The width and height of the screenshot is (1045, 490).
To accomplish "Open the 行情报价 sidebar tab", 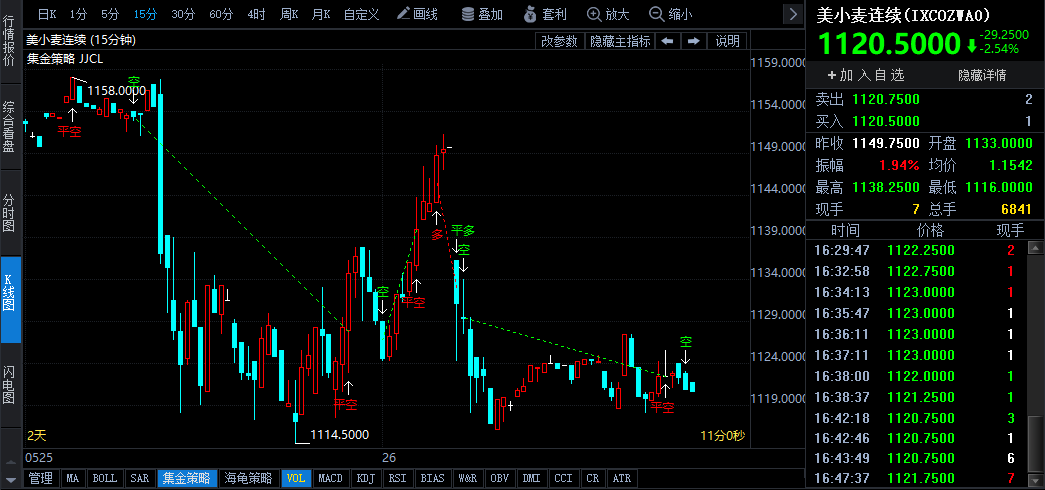I will click(x=10, y=43).
